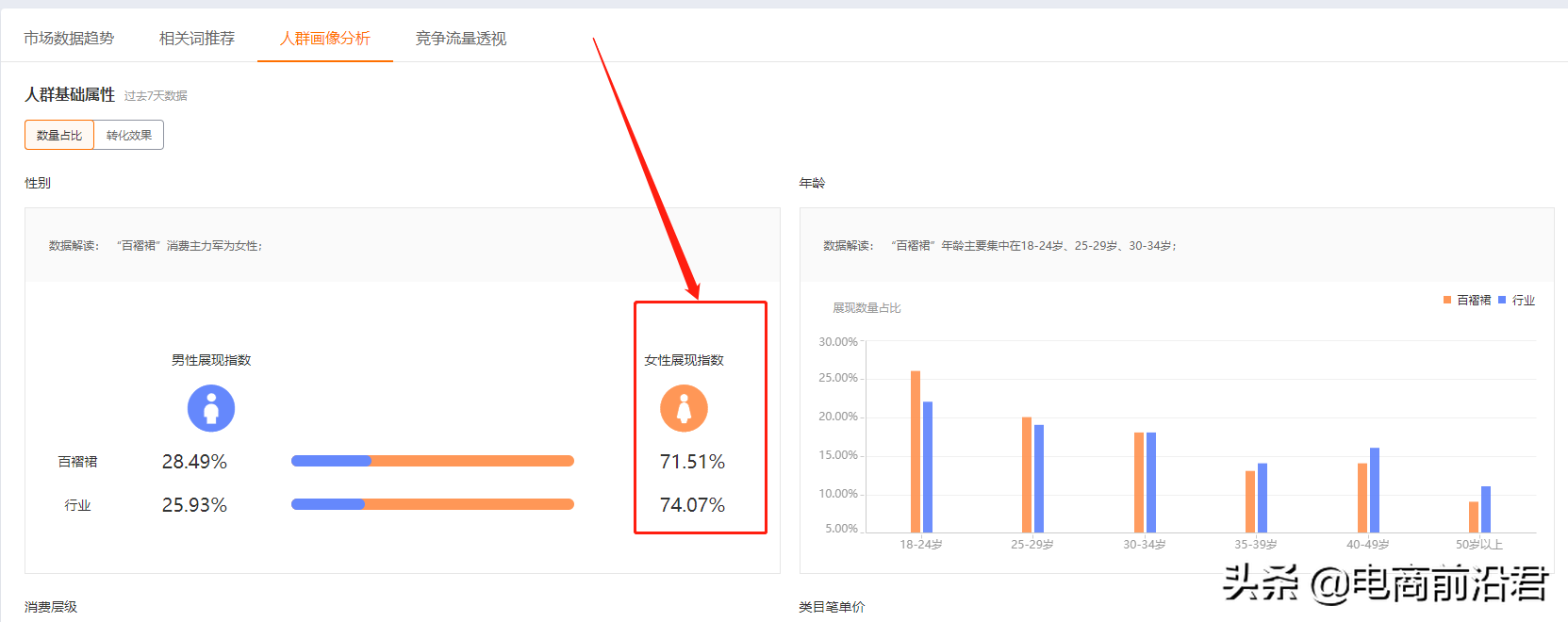Click the male 28.49% percentage value
The width and height of the screenshot is (1568, 622).
coord(194,462)
